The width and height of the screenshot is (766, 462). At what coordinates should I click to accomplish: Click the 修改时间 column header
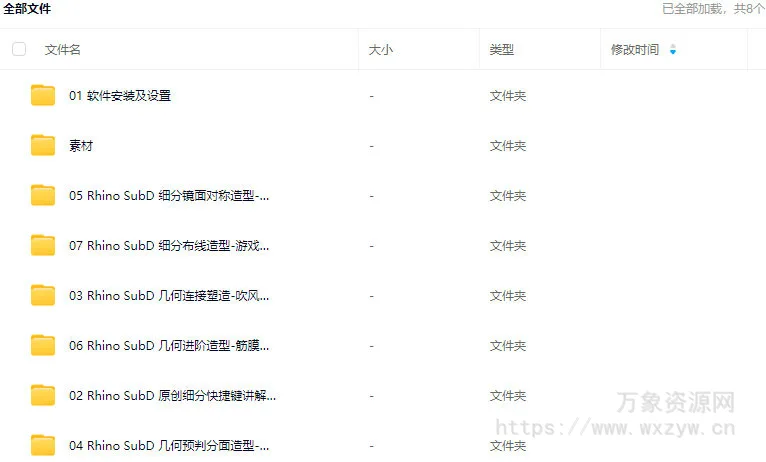[635, 49]
